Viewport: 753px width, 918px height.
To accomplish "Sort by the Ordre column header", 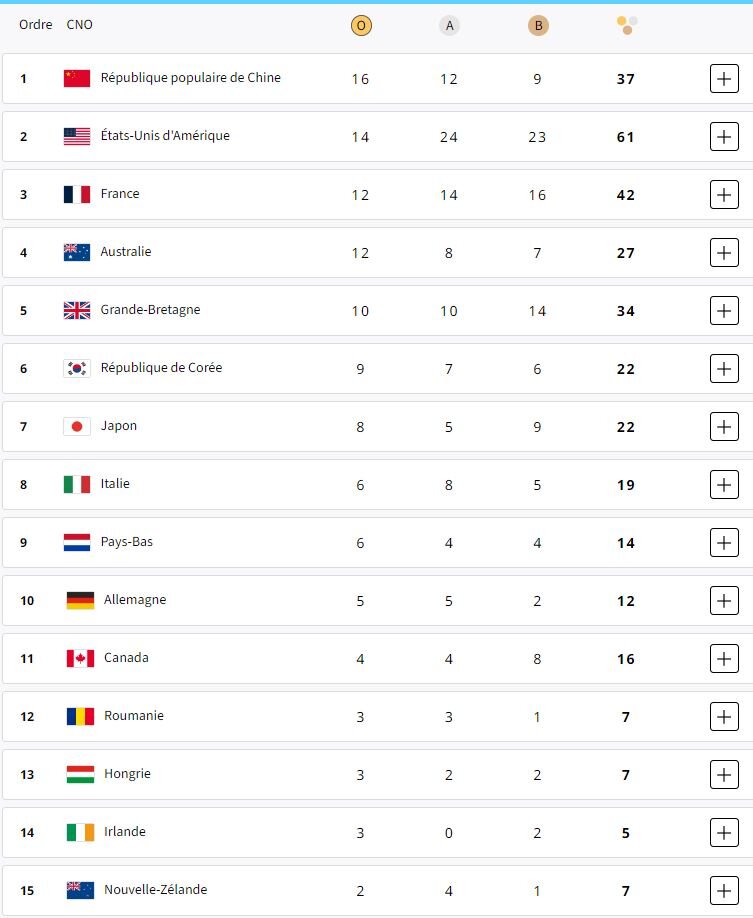I will point(36,24).
